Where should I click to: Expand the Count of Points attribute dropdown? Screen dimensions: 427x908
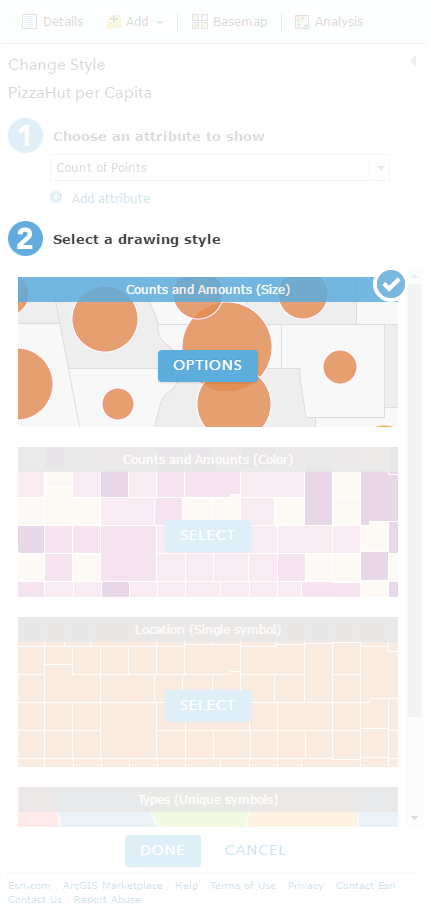tap(380, 168)
